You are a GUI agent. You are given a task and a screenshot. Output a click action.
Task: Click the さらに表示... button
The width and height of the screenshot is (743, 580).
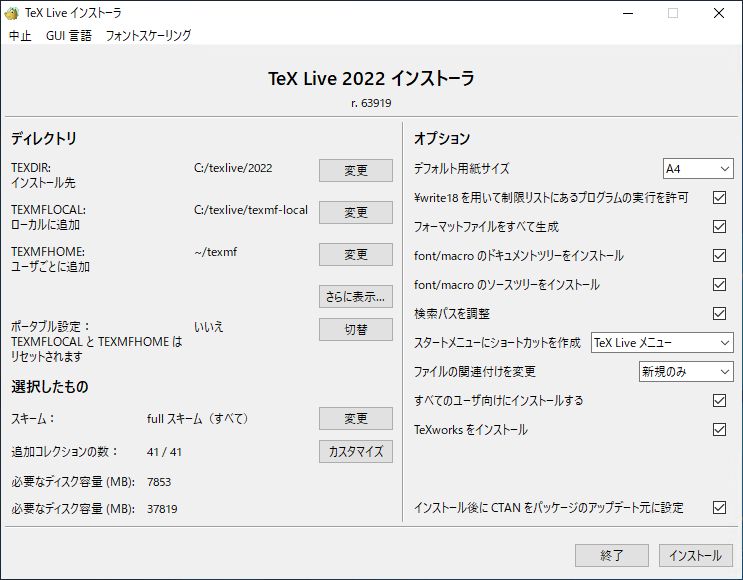pyautogui.click(x=356, y=297)
